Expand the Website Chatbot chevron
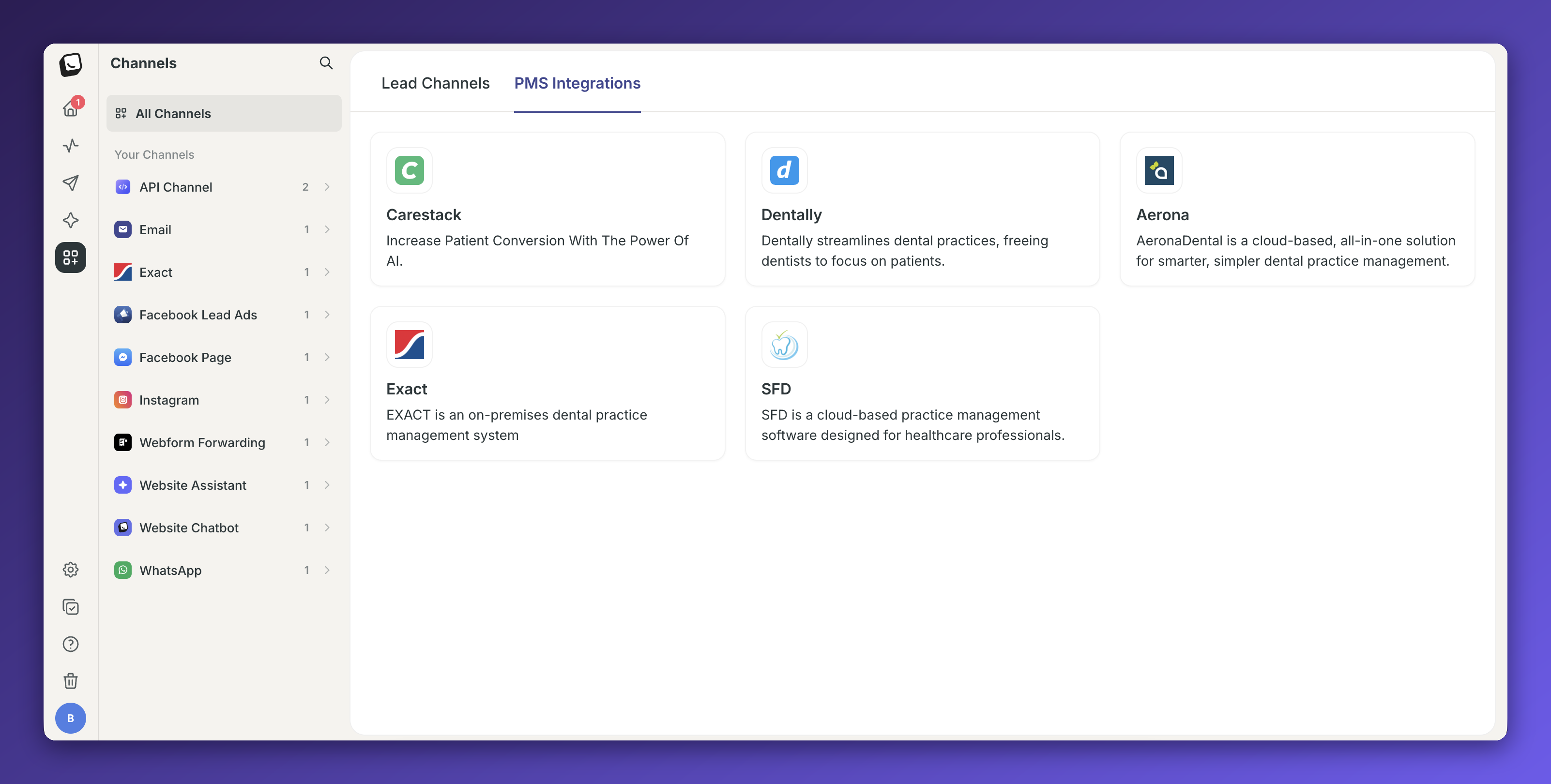Image resolution: width=1551 pixels, height=784 pixels. [x=327, y=528]
